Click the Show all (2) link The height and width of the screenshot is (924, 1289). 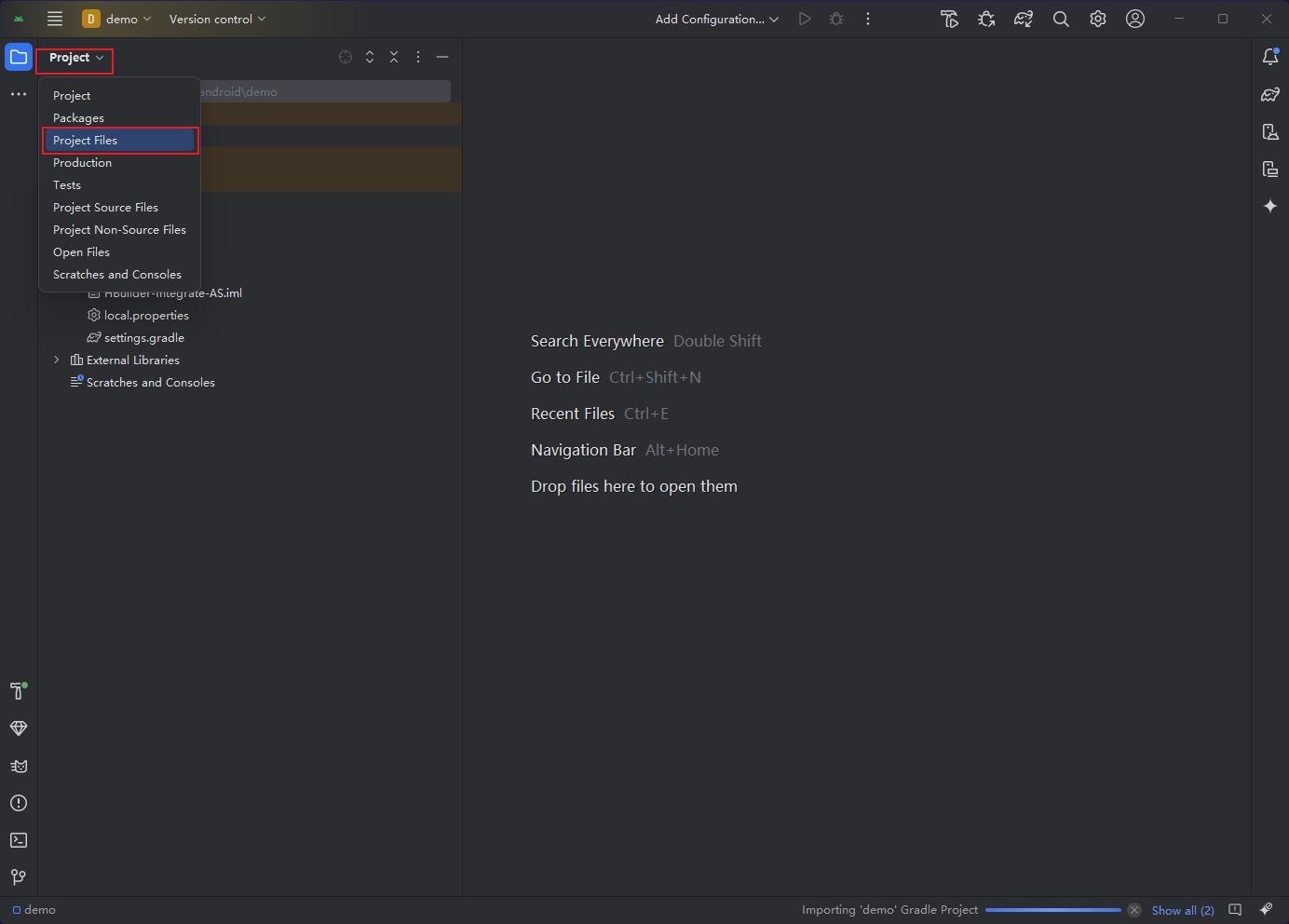pos(1182,910)
